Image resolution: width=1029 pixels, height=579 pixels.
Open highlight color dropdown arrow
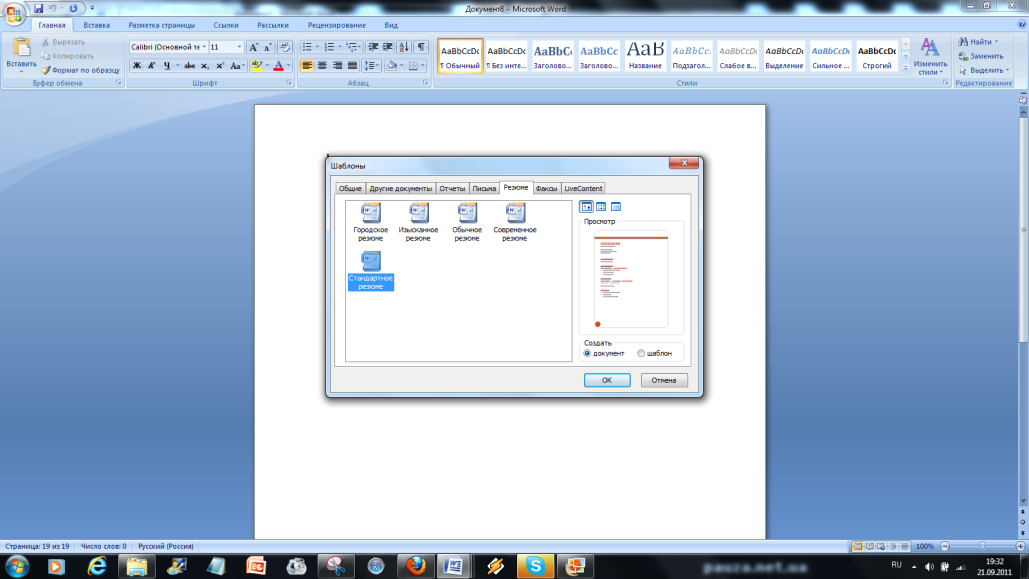266,66
